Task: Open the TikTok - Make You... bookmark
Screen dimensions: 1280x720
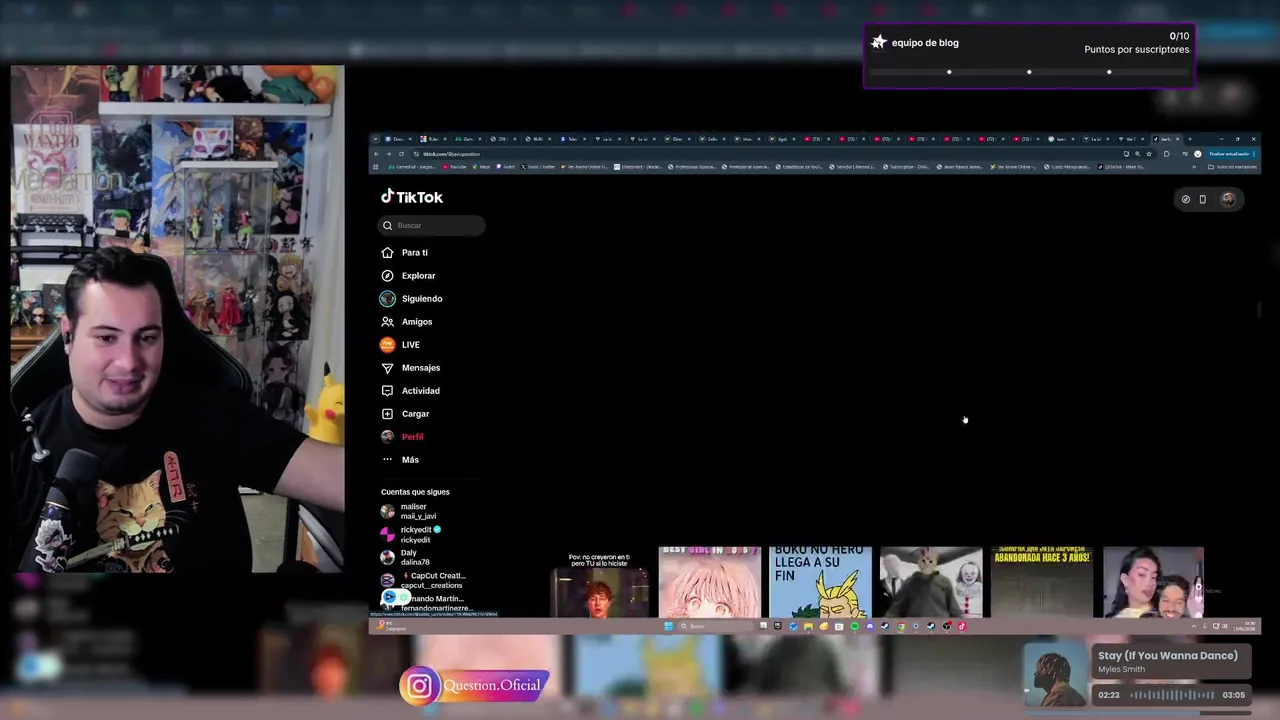Action: click(x=1121, y=167)
